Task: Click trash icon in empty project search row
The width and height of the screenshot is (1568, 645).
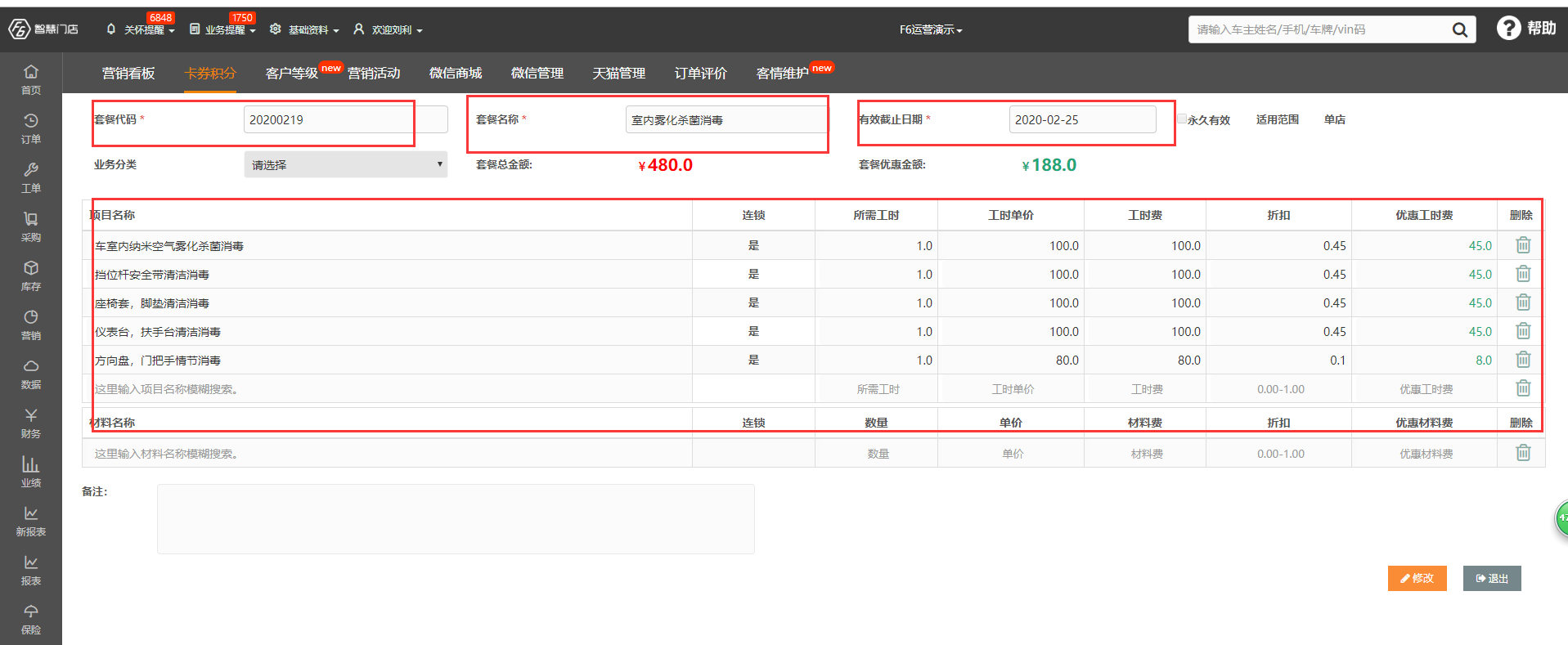Action: (1523, 388)
